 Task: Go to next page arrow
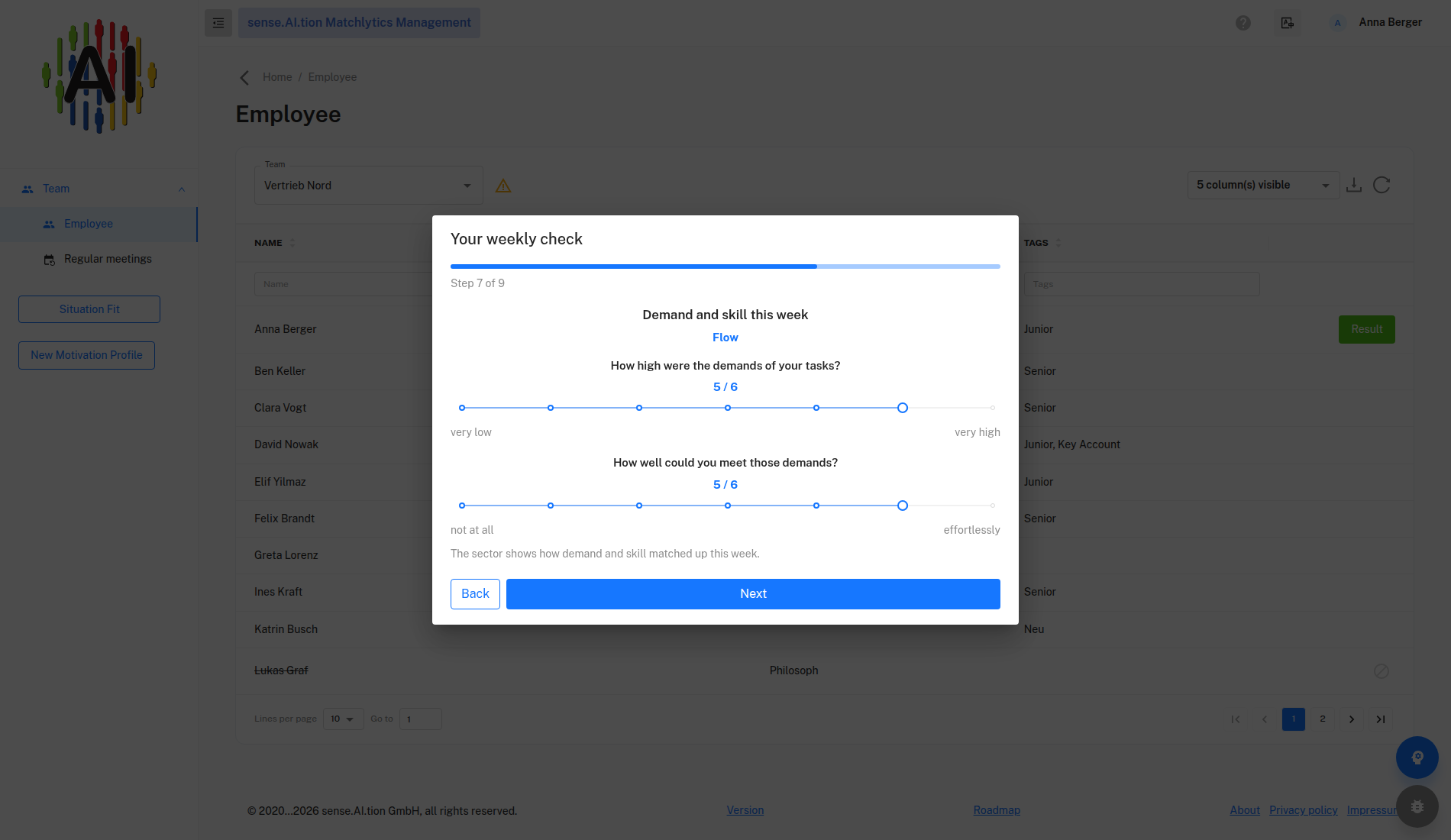click(x=1352, y=719)
